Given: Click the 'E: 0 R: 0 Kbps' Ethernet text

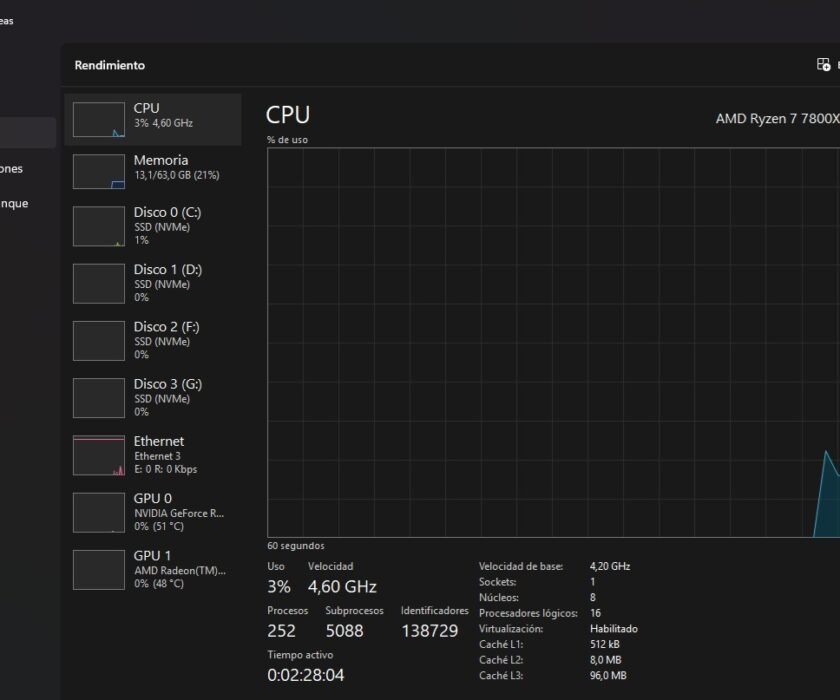Looking at the screenshot, I should coord(166,469).
